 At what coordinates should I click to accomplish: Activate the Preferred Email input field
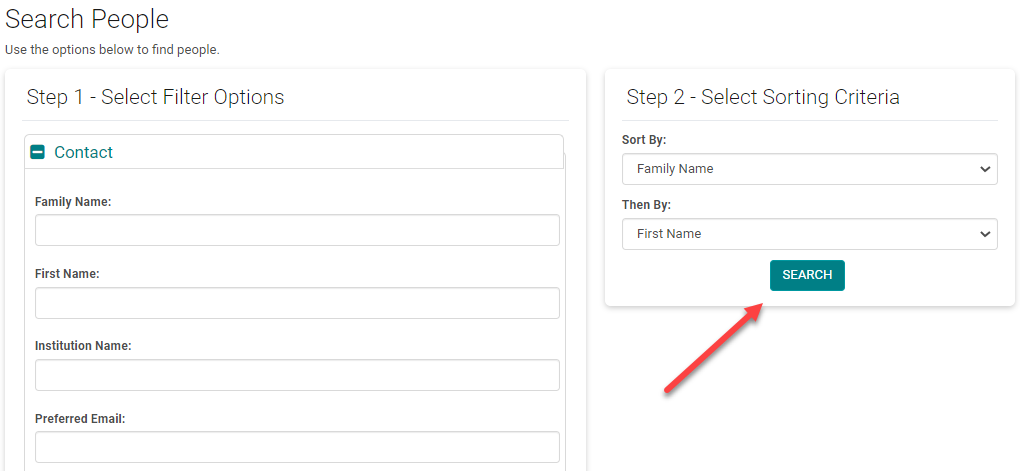tap(297, 447)
